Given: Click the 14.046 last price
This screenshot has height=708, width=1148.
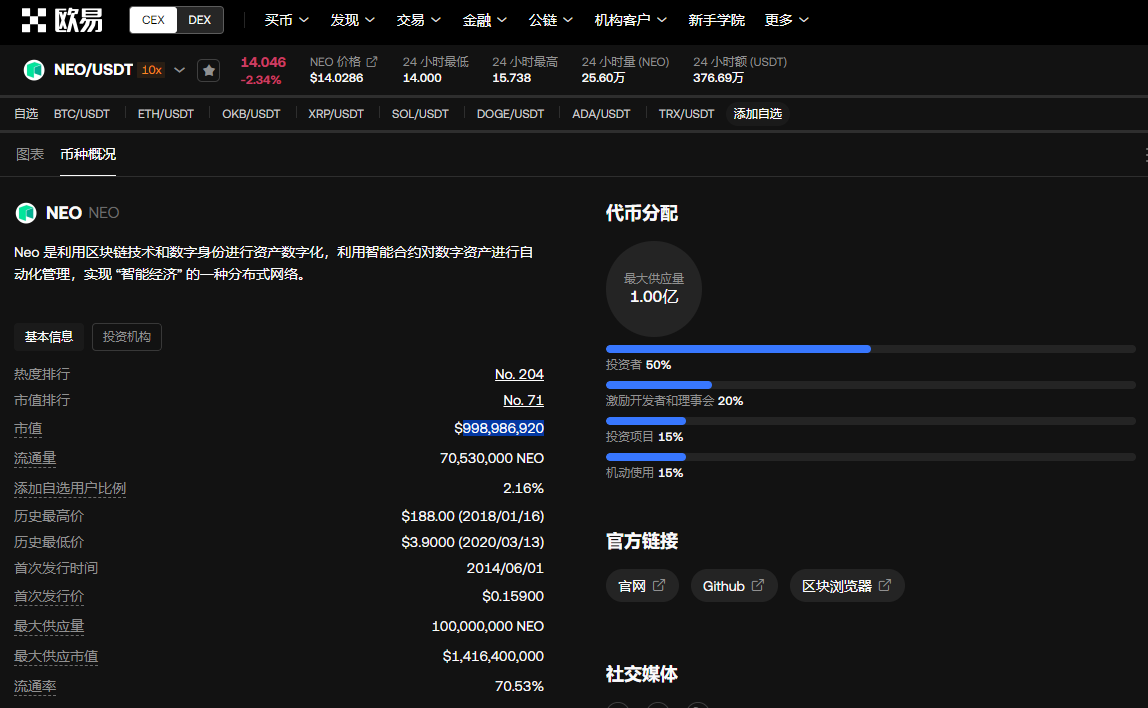Looking at the screenshot, I should (264, 62).
